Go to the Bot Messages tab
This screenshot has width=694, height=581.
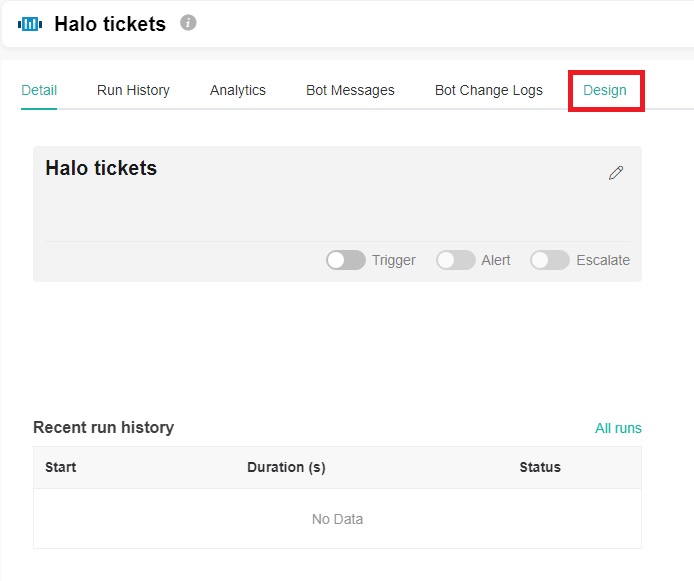350,90
